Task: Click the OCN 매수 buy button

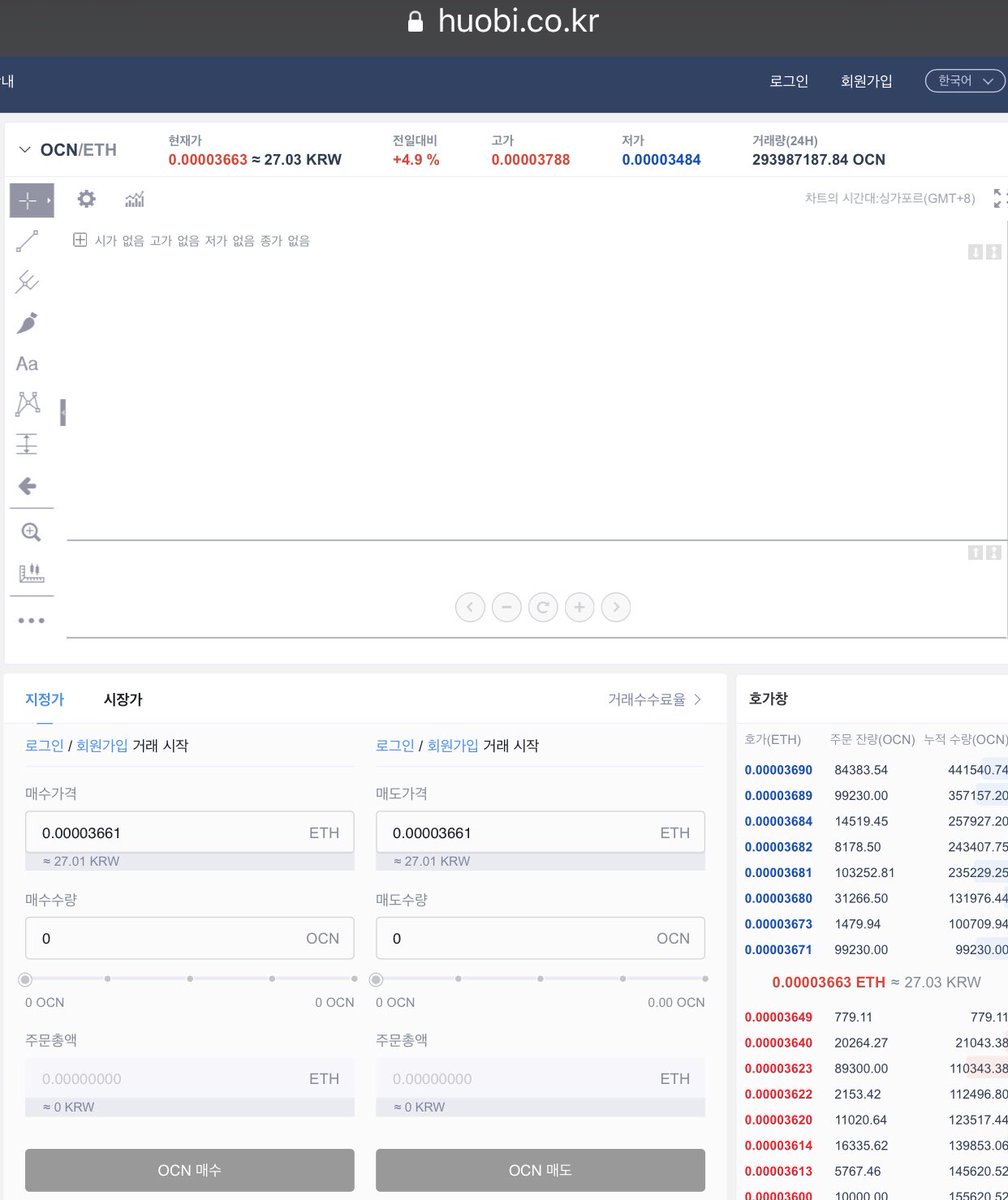Action: pyautogui.click(x=190, y=1170)
